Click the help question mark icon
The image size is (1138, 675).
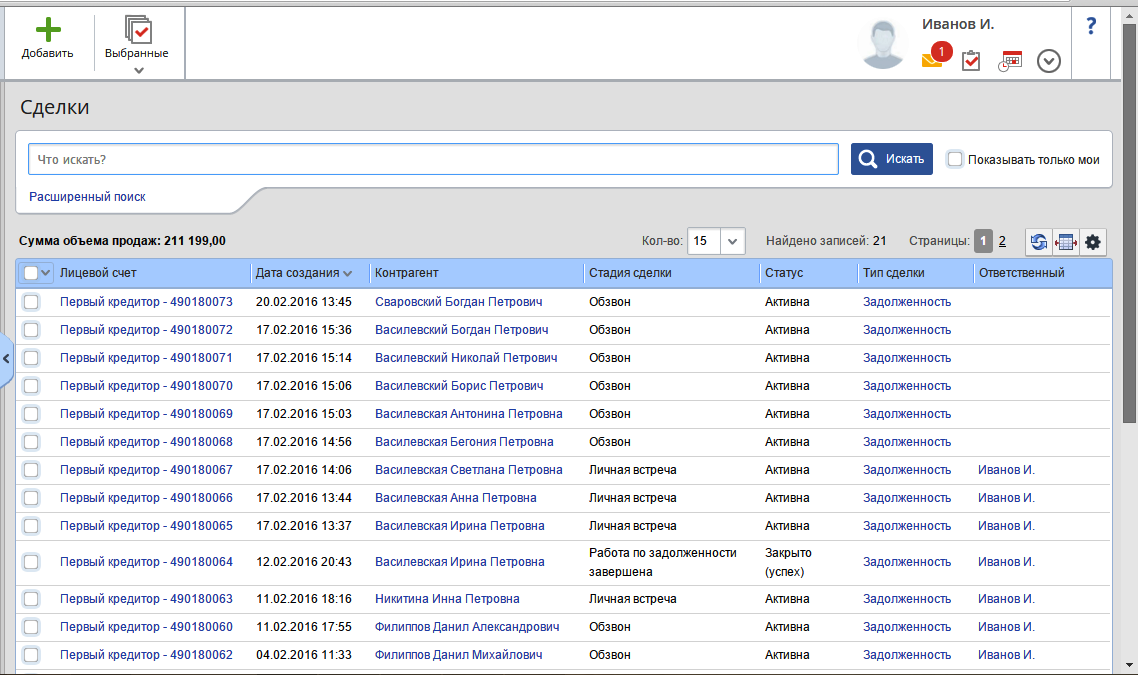[x=1091, y=27]
